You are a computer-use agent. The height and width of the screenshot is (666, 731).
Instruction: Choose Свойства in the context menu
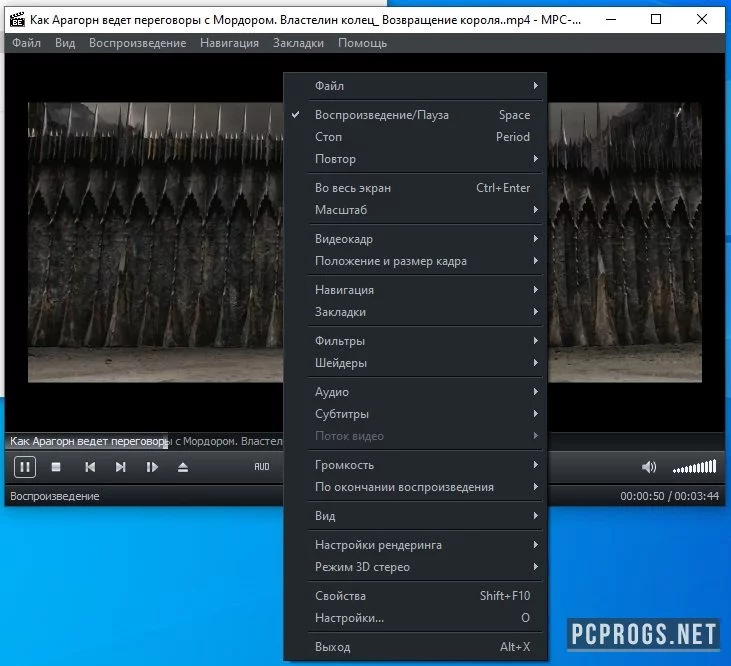[x=415, y=596]
